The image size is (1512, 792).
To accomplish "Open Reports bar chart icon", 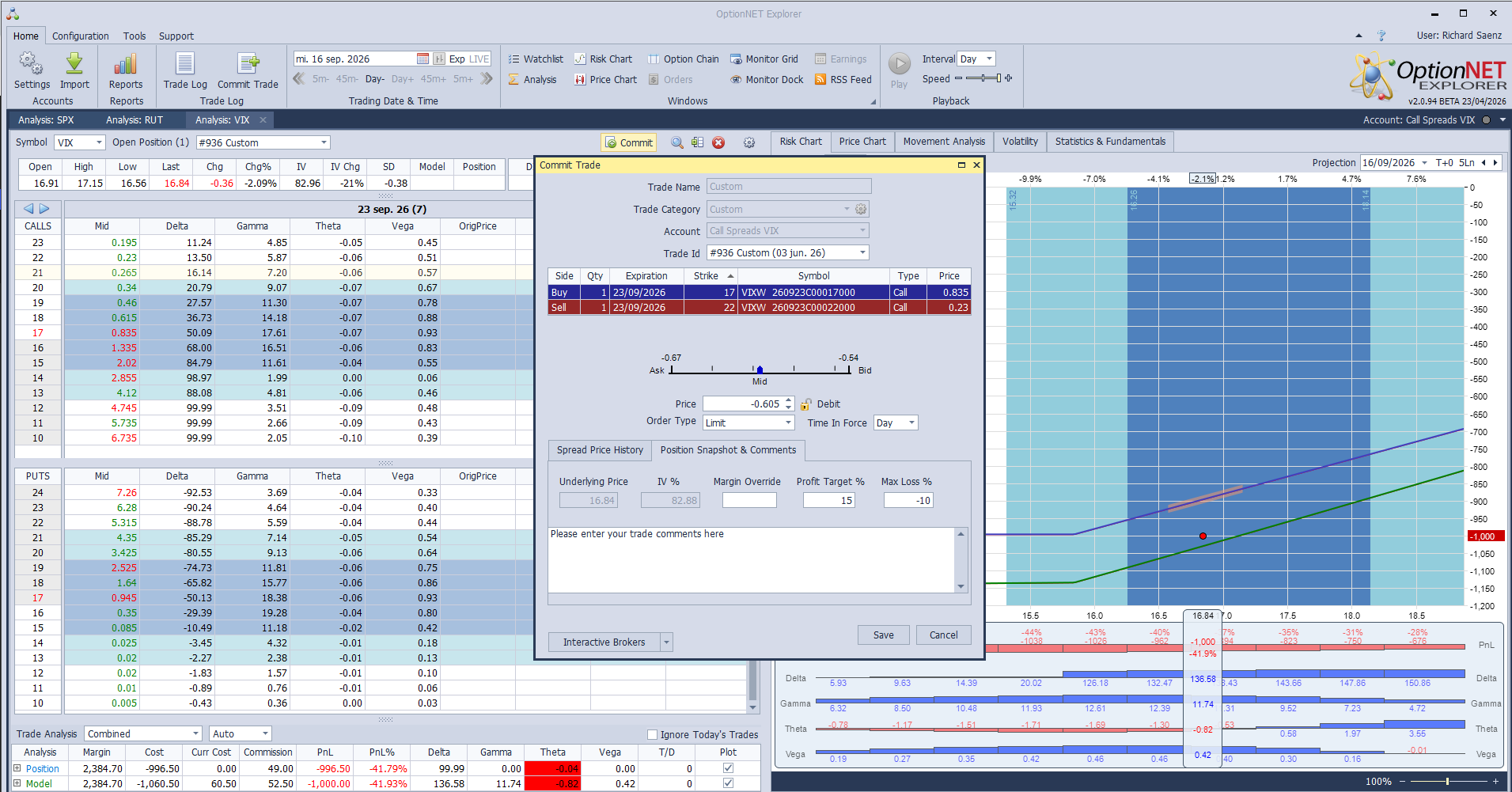I will [125, 64].
